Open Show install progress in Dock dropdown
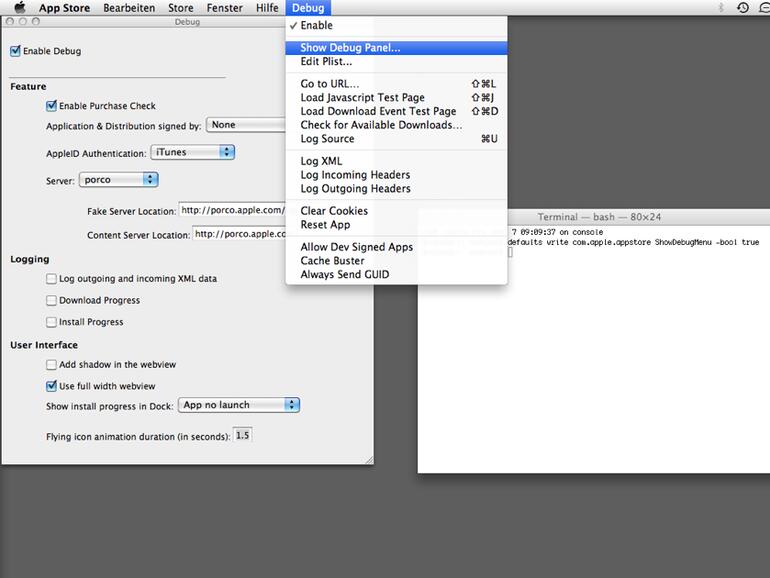Viewport: 770px width, 578px height. pyautogui.click(x=239, y=405)
